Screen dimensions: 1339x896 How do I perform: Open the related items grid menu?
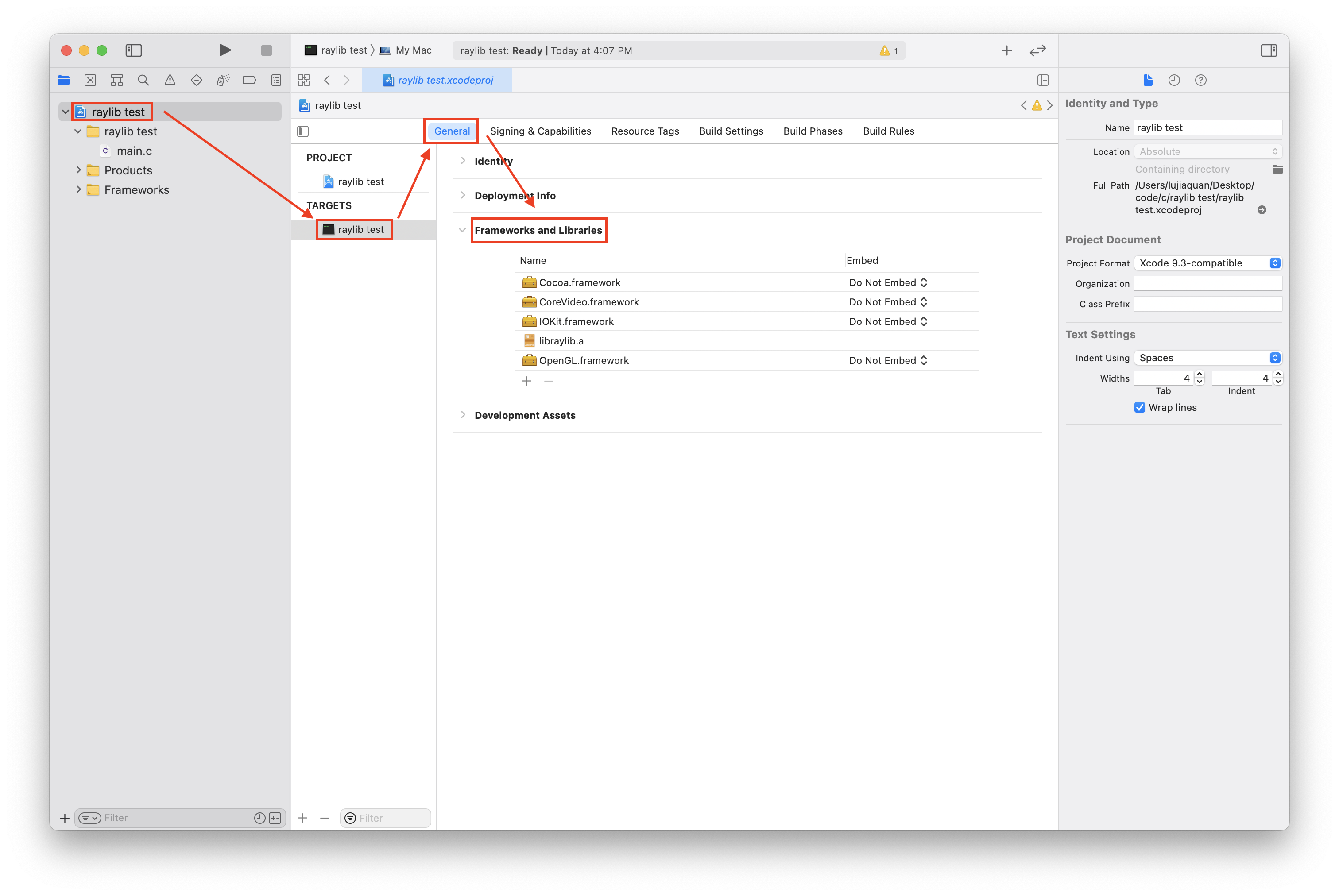303,80
